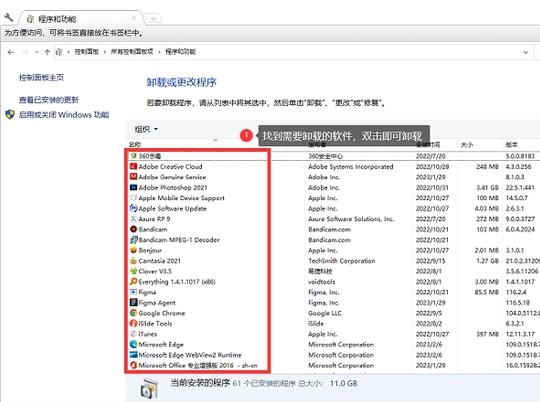Click the 1.27 GB size cell

(487, 261)
